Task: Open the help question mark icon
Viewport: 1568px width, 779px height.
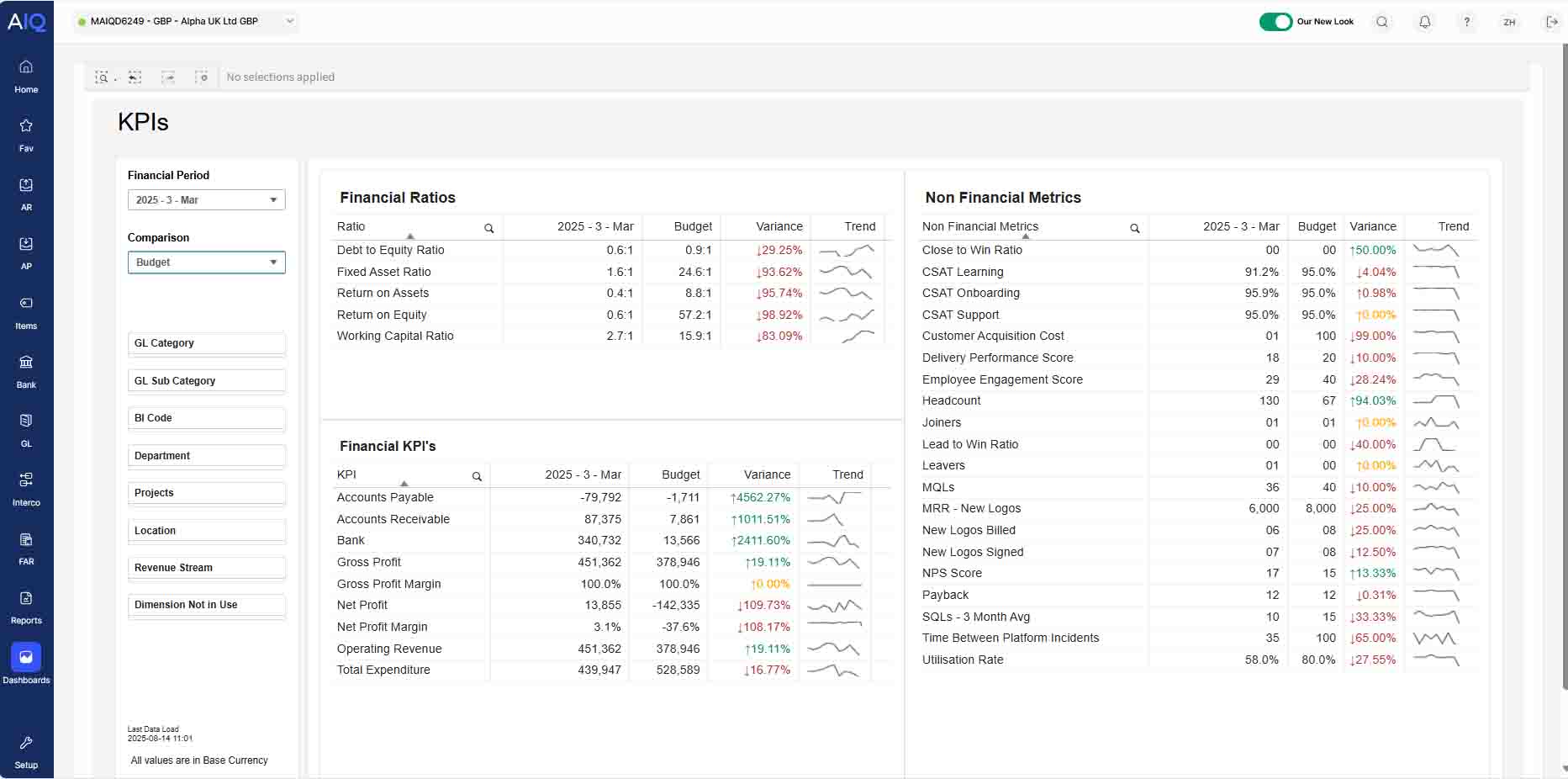Action: pyautogui.click(x=1466, y=22)
